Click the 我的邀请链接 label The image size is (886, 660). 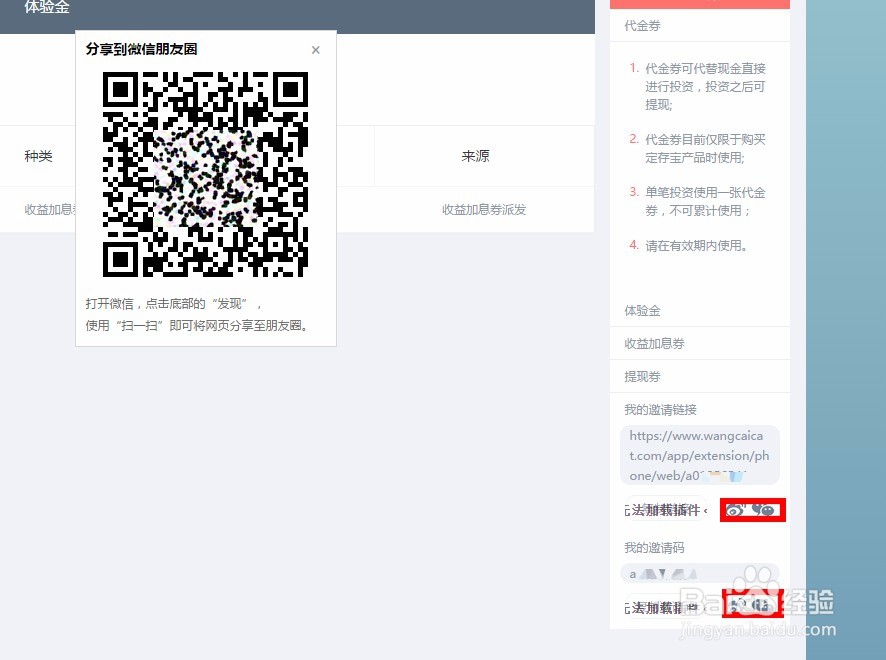660,410
